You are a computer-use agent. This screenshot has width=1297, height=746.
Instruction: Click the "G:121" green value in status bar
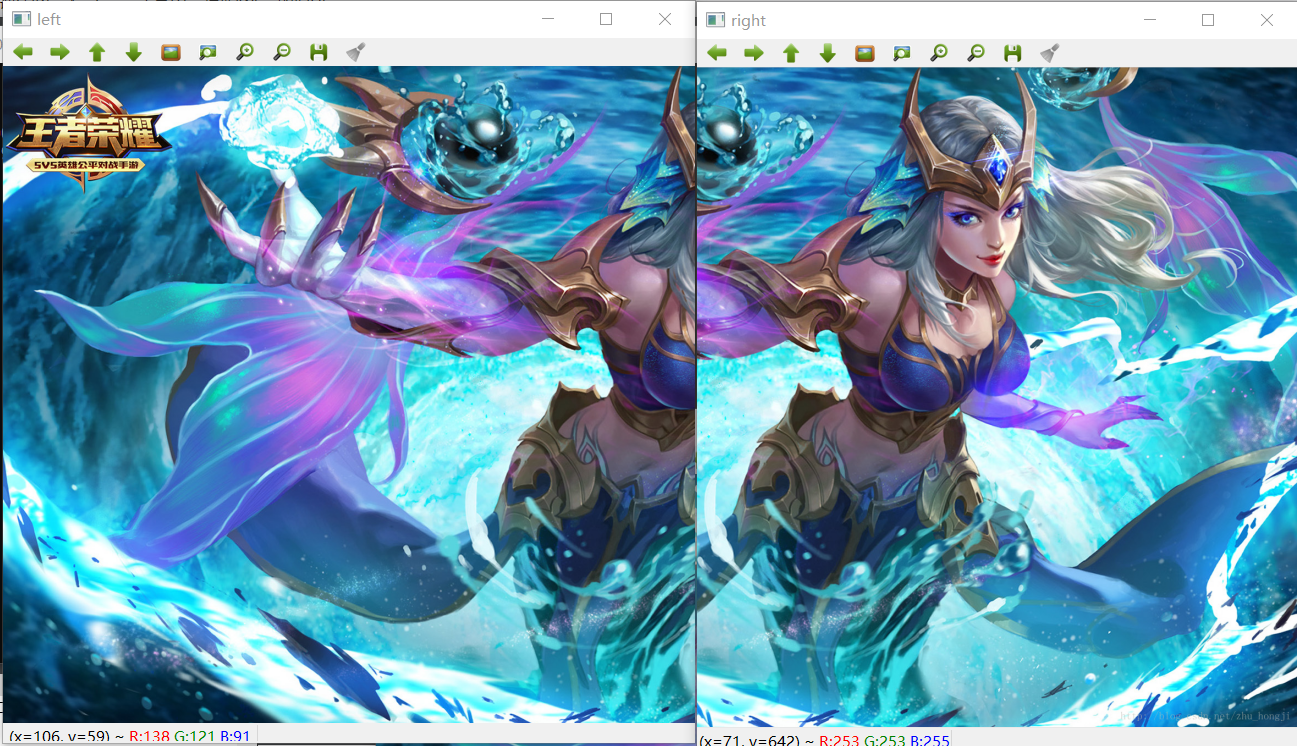coord(194,736)
